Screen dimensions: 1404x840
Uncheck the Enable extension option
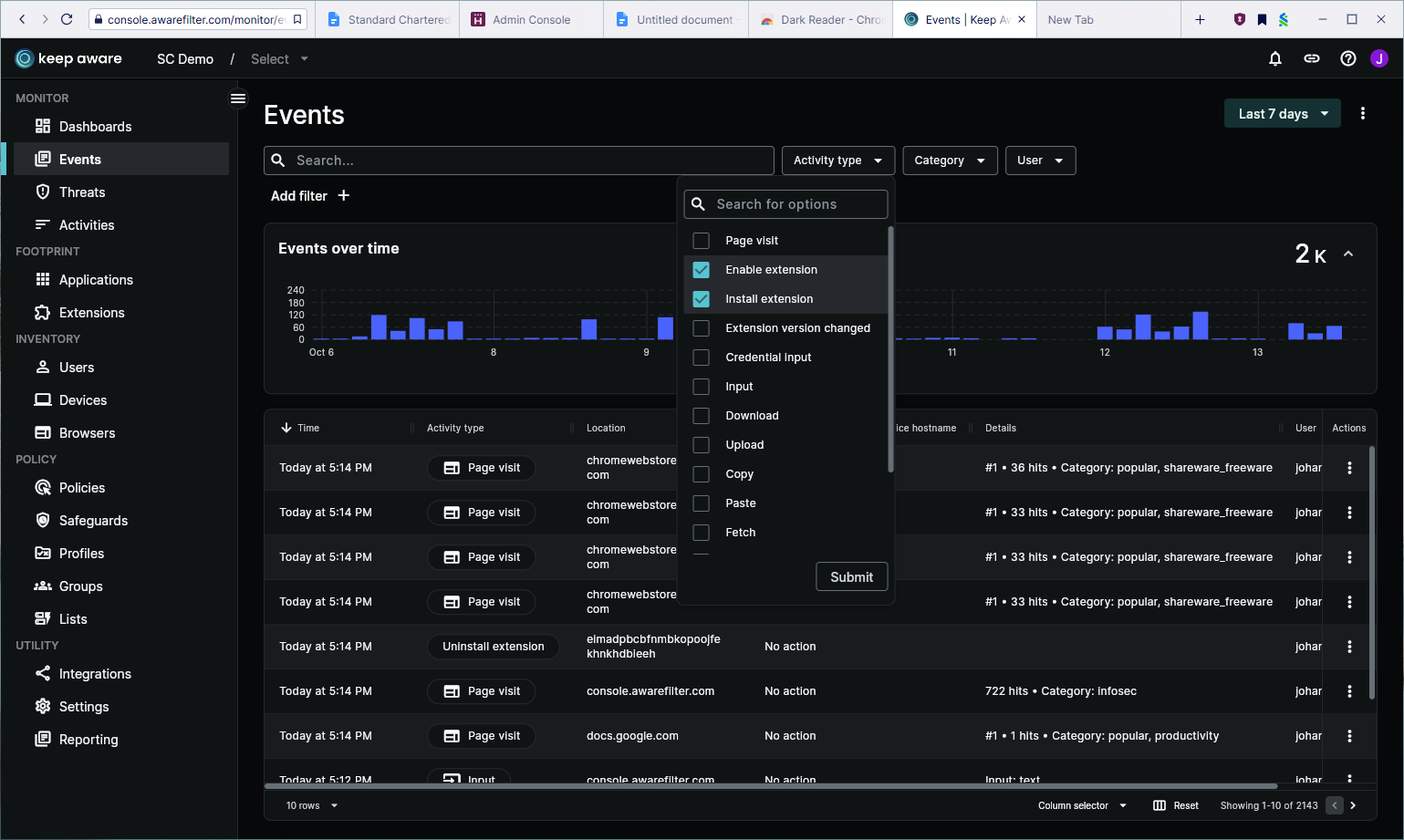[702, 270]
